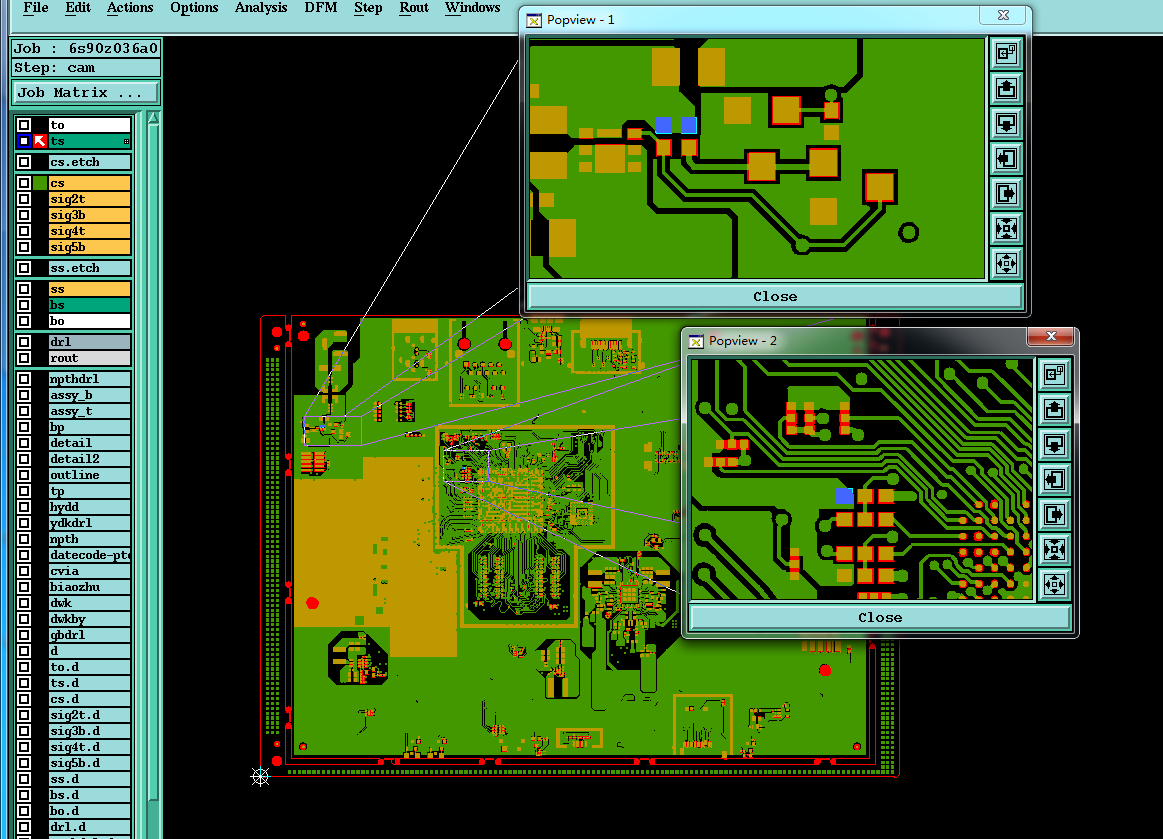Pan up using arrow icon in Popview - 1
1163x839 pixels.
(x=1006, y=88)
